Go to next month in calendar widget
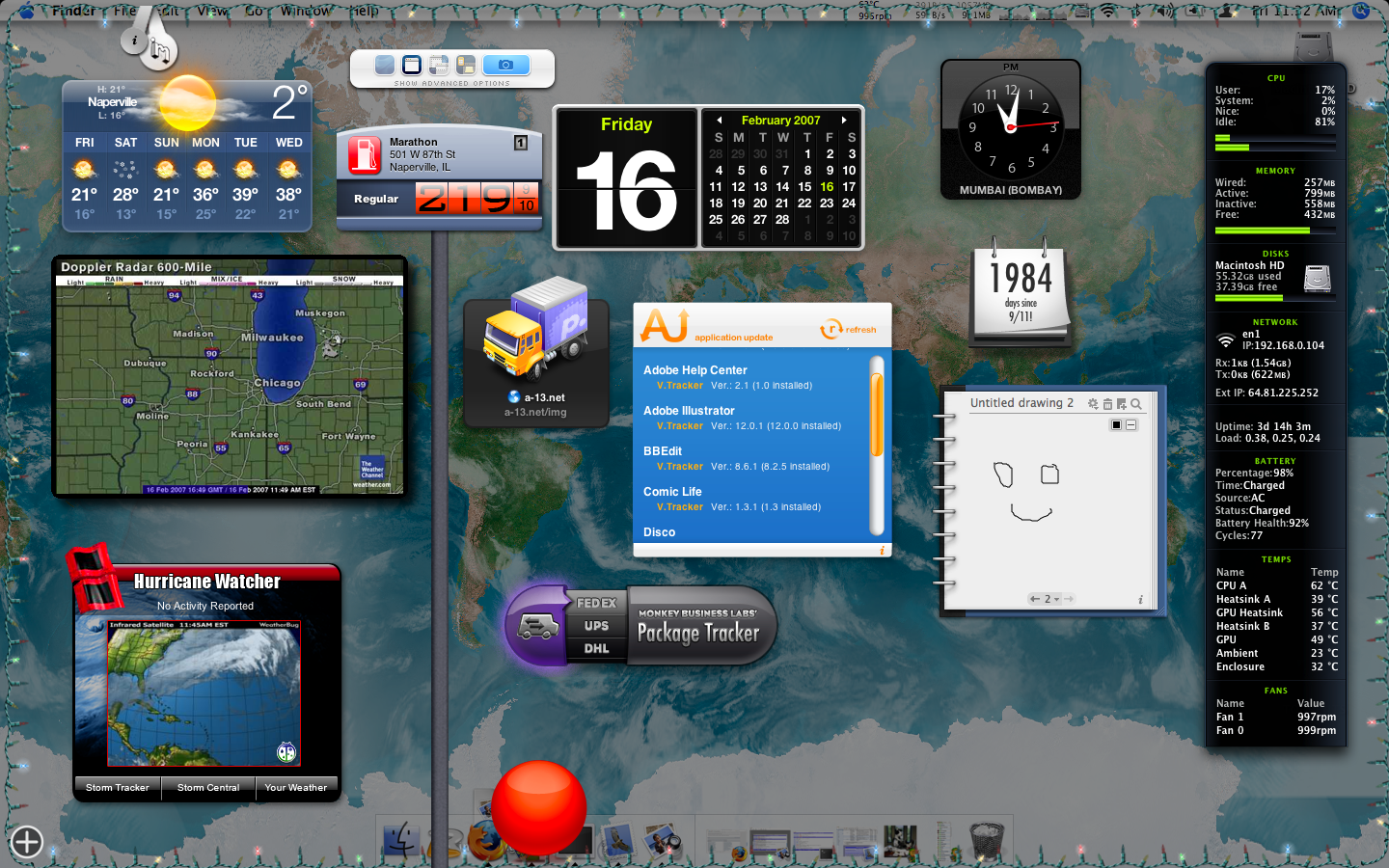This screenshot has width=1389, height=868. pyautogui.click(x=844, y=121)
